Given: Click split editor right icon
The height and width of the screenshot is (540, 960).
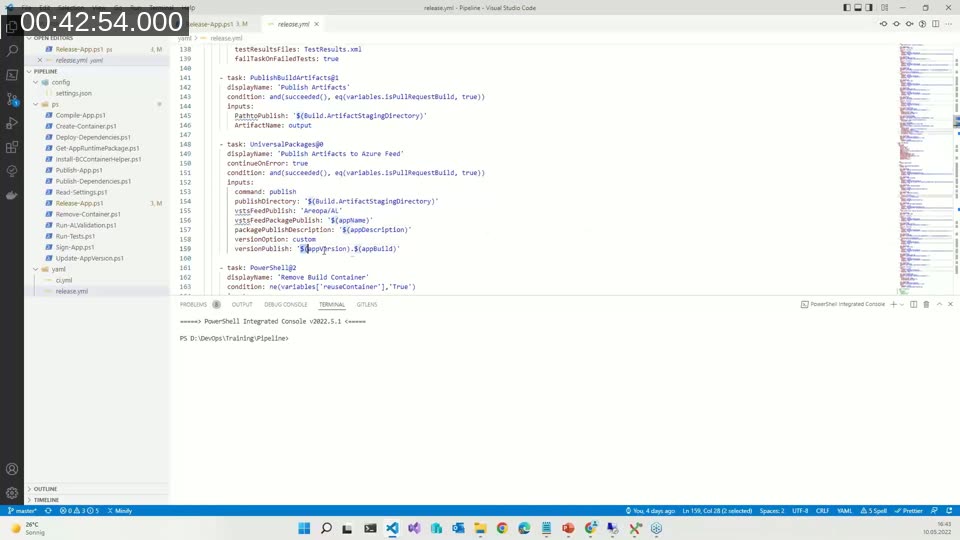Looking at the screenshot, I should click(x=936, y=24).
